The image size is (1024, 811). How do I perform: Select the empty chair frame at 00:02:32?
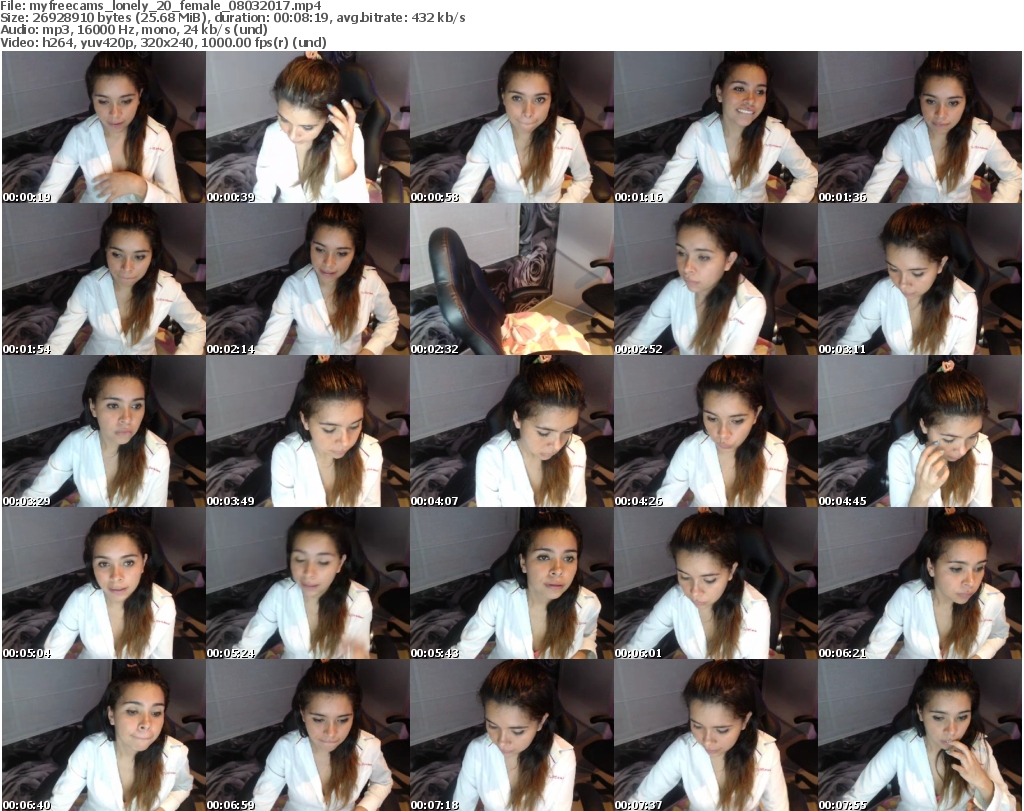point(512,279)
